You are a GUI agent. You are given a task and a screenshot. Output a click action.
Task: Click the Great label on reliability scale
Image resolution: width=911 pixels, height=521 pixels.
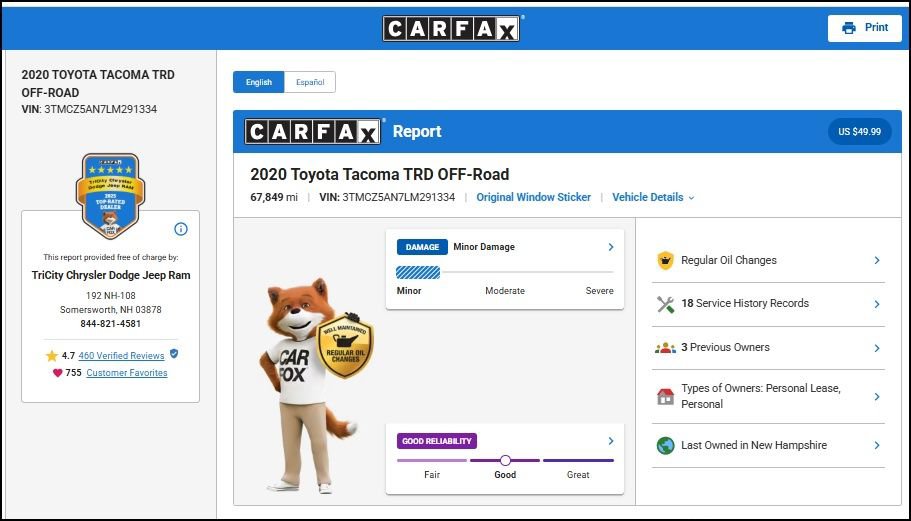tap(578, 475)
